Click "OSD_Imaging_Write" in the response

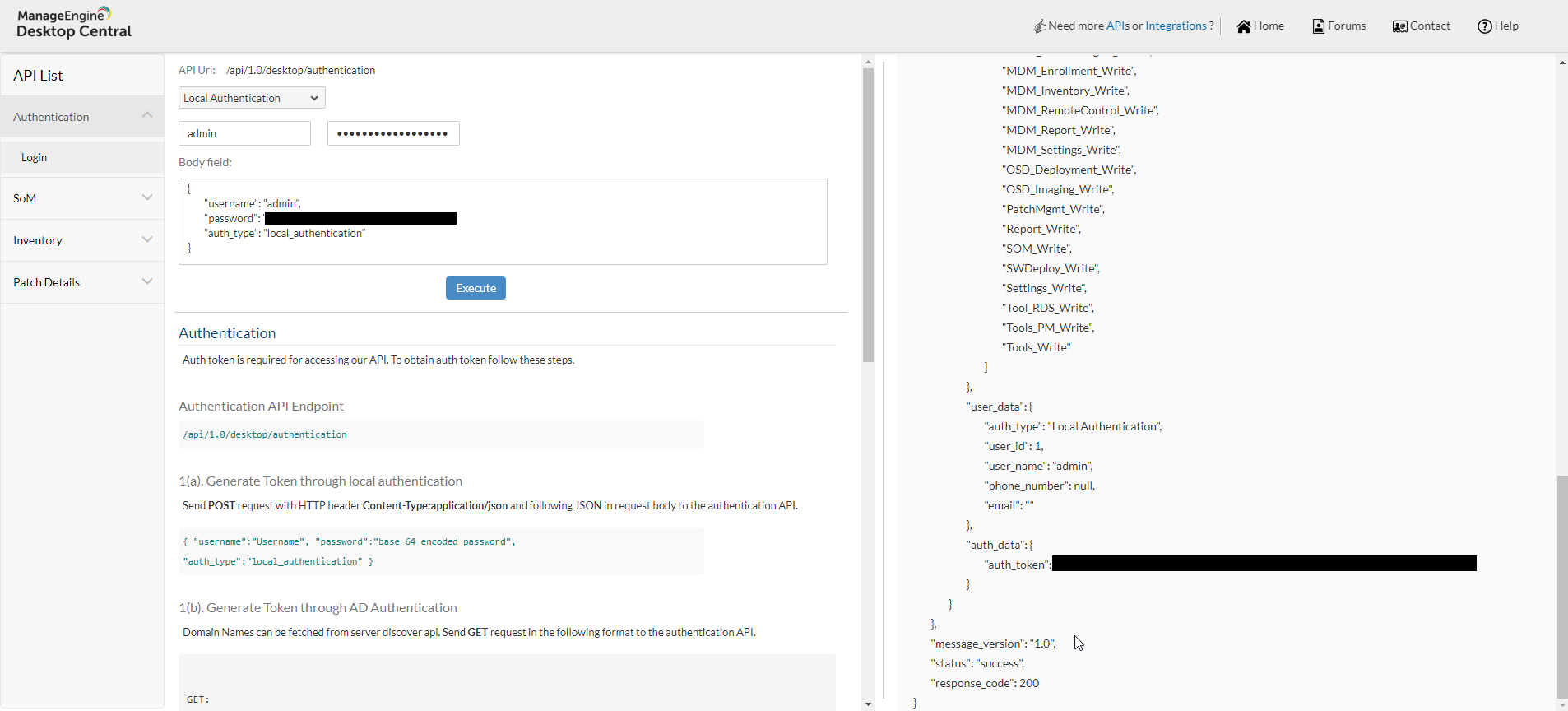[x=1058, y=189]
